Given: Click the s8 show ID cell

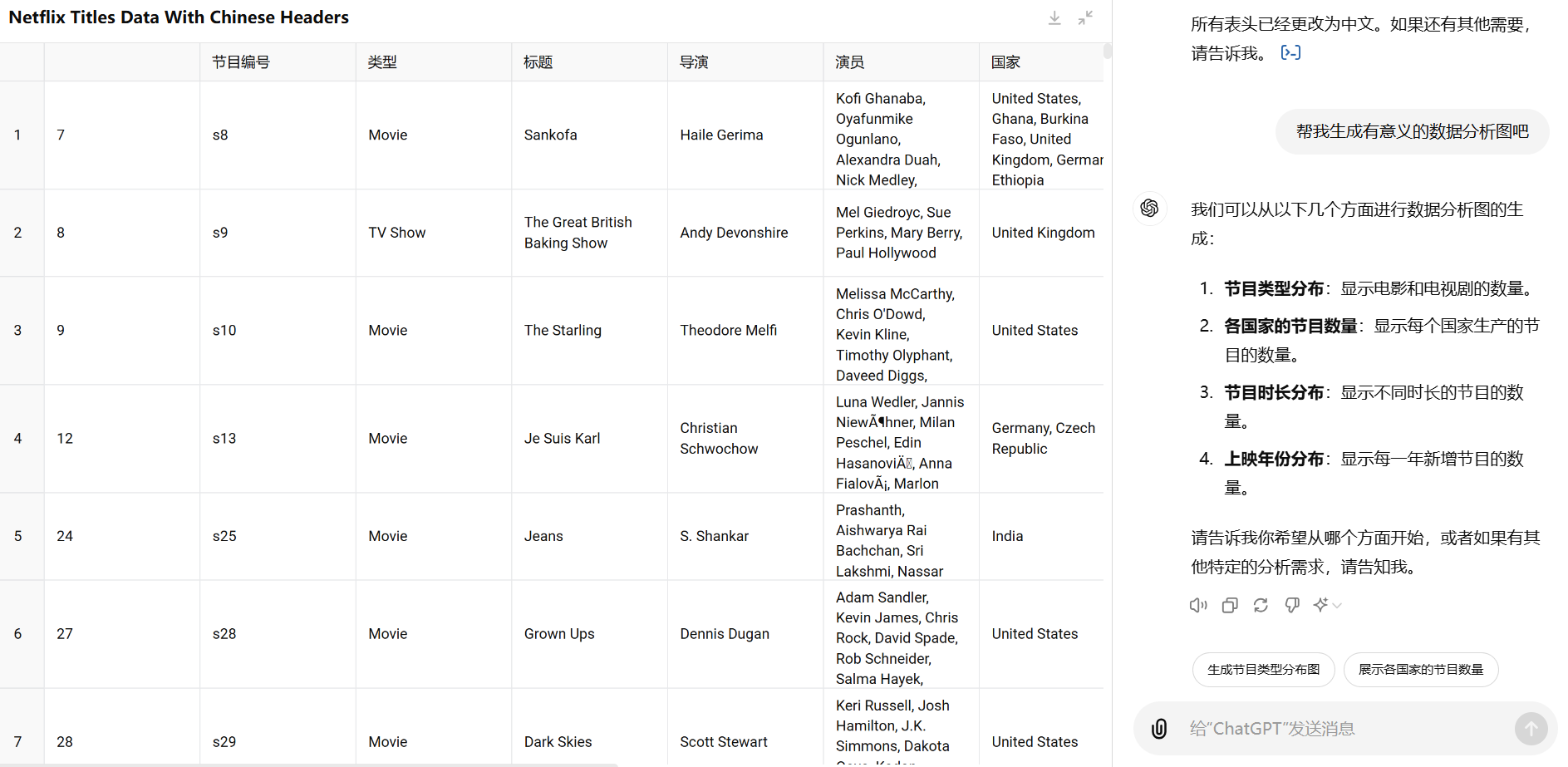Looking at the screenshot, I should [278, 135].
